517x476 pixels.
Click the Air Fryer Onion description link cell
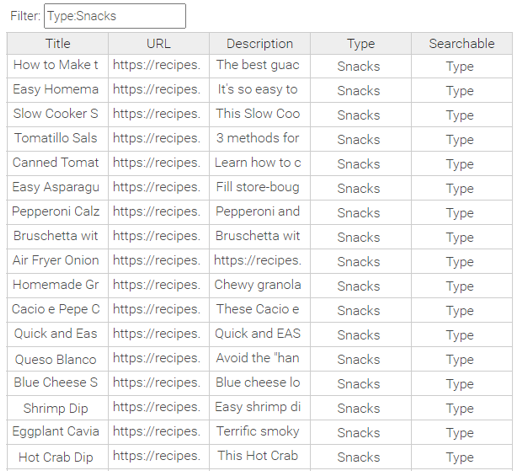pyautogui.click(x=260, y=261)
